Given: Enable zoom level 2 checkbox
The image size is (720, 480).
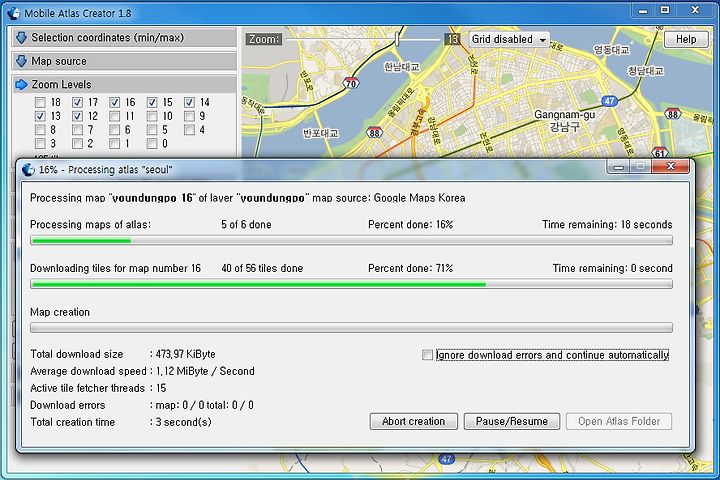Looking at the screenshot, I should click(77, 143).
